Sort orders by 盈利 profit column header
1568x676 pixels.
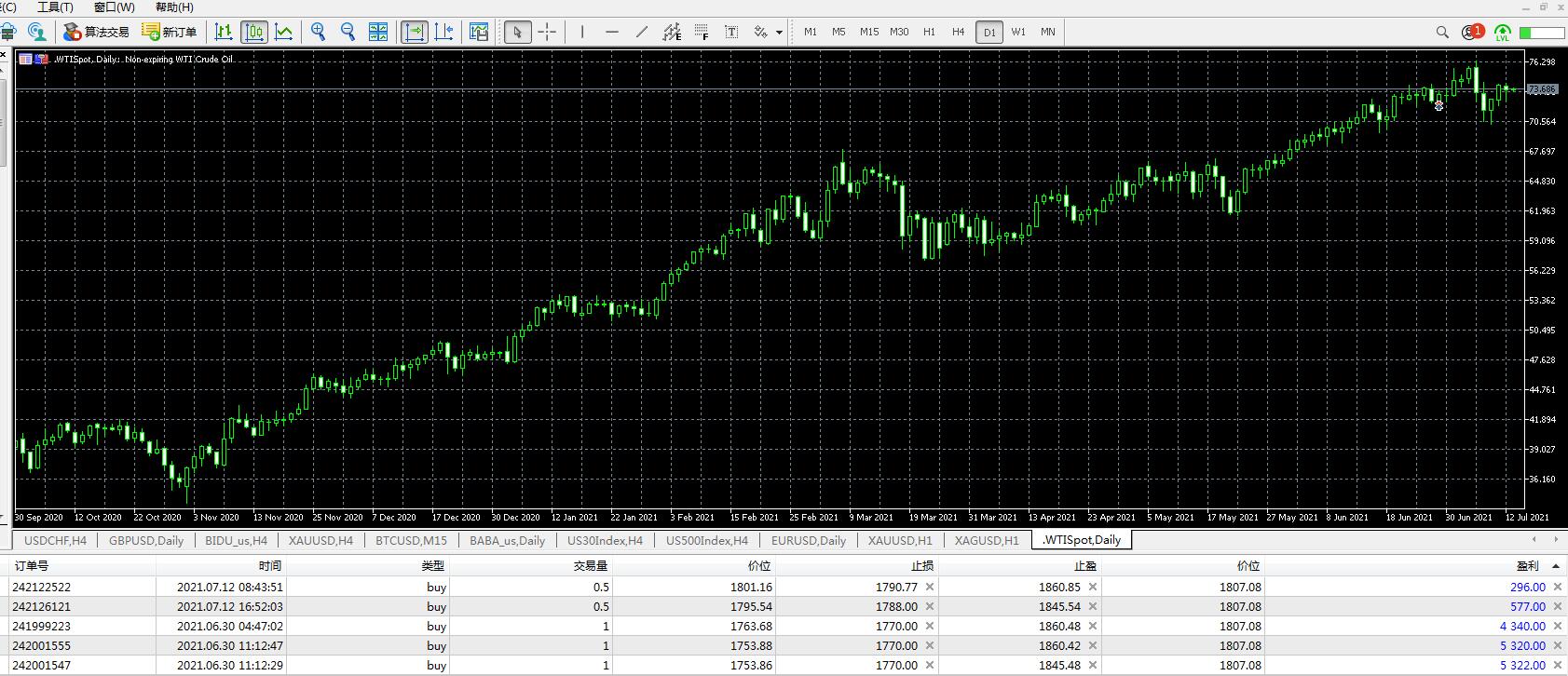coord(1527,565)
